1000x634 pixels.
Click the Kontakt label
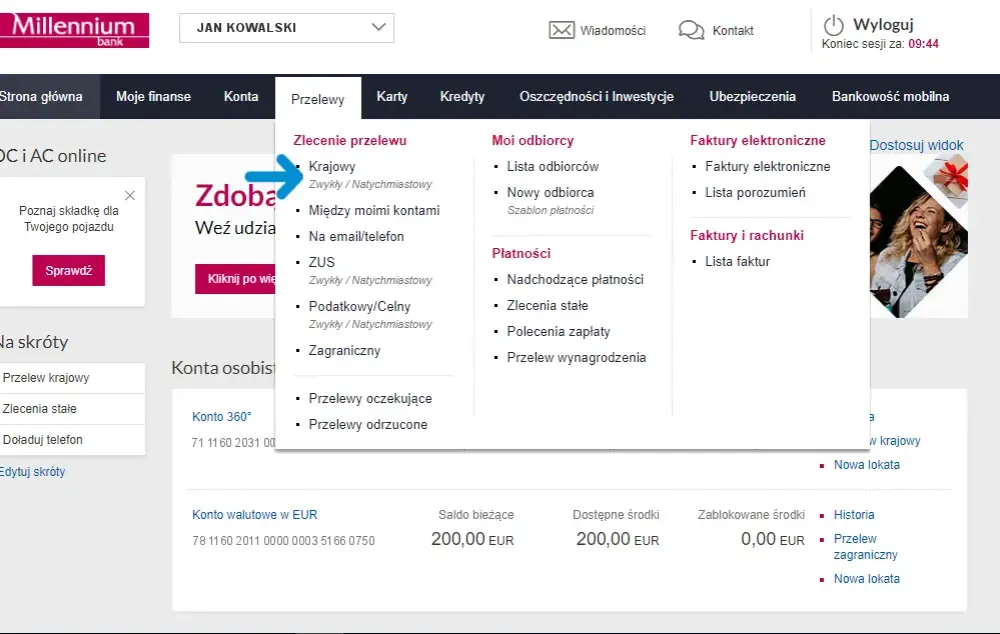pyautogui.click(x=733, y=31)
